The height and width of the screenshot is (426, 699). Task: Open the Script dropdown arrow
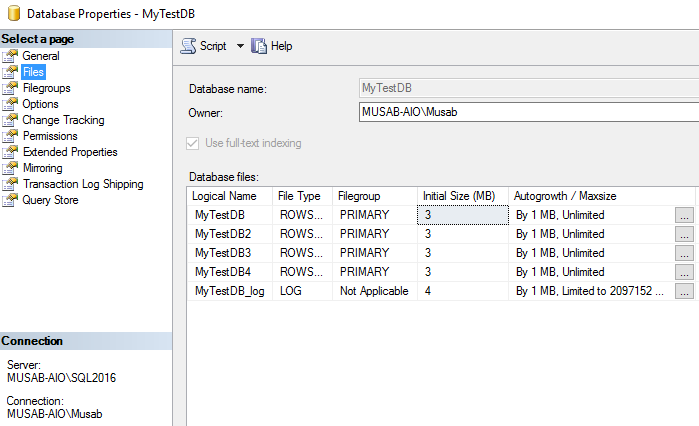(240, 46)
